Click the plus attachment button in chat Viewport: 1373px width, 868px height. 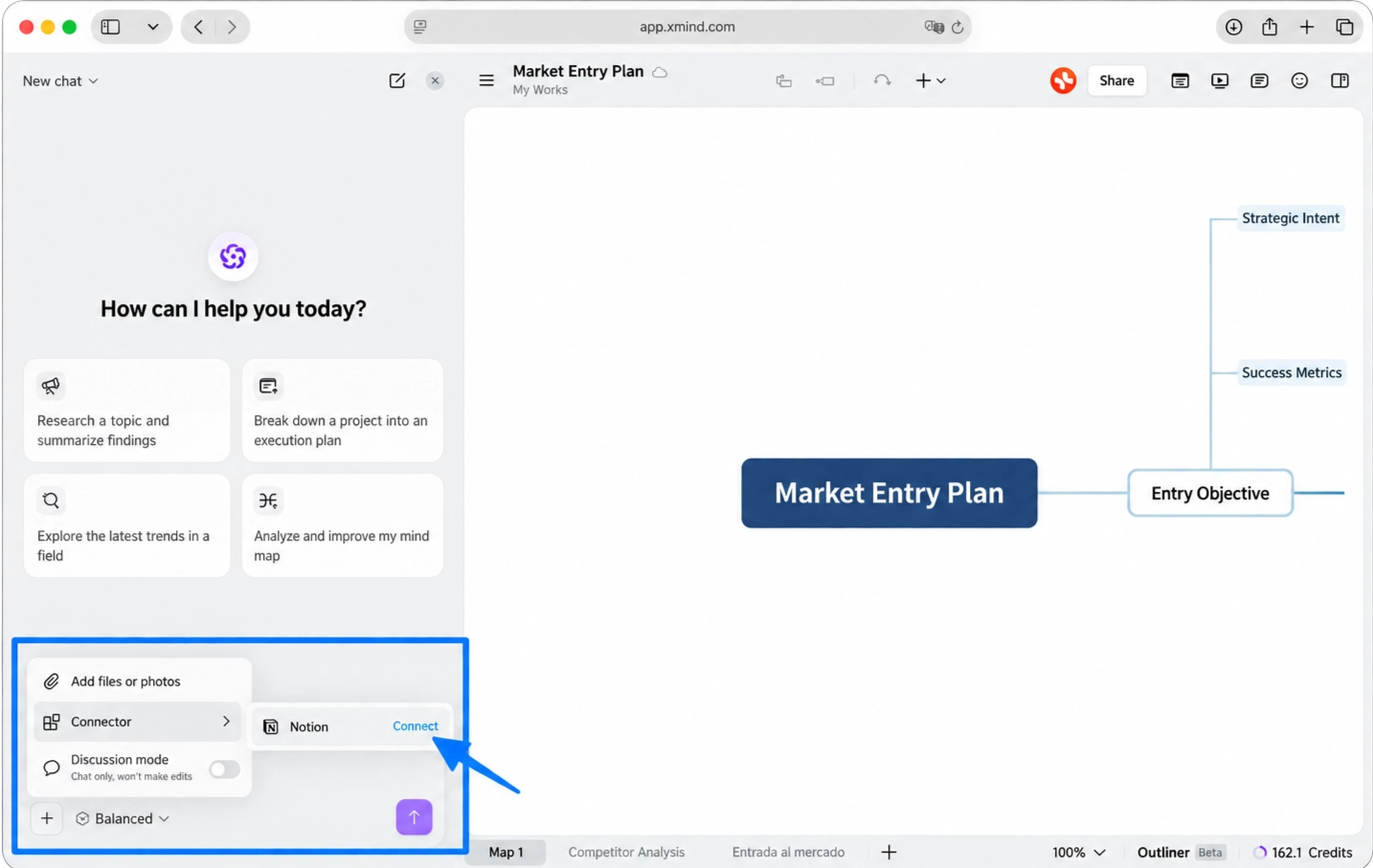point(47,818)
